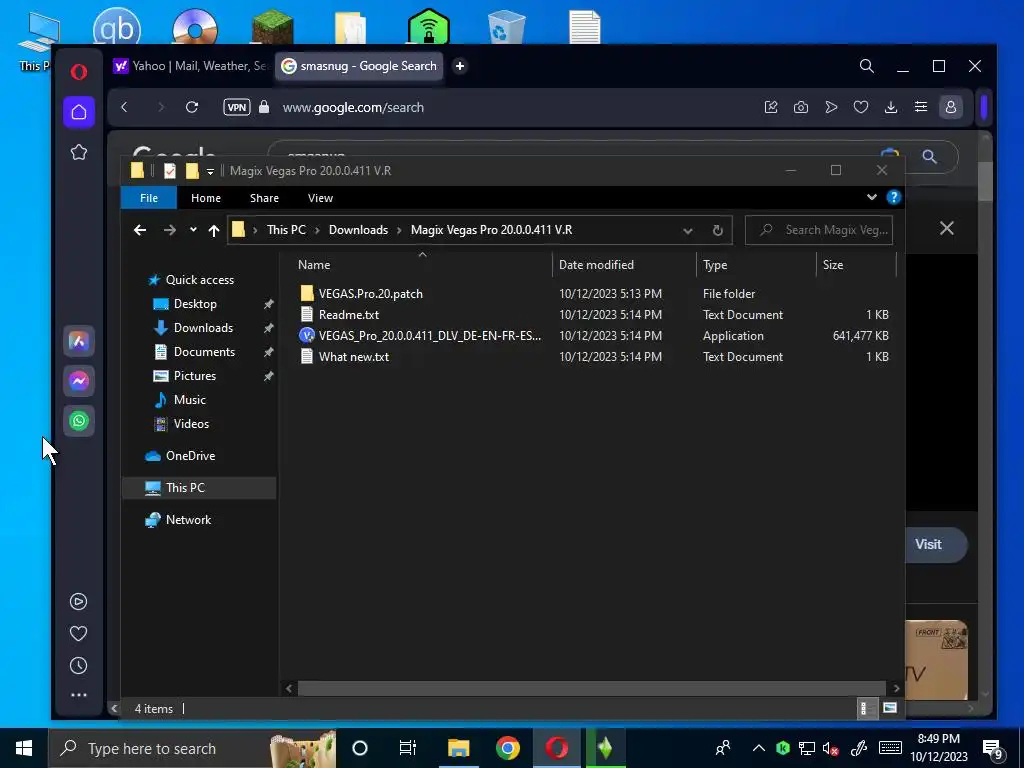Open history clock icon in Opera sidebar
The image size is (1024, 768).
[x=78, y=665]
